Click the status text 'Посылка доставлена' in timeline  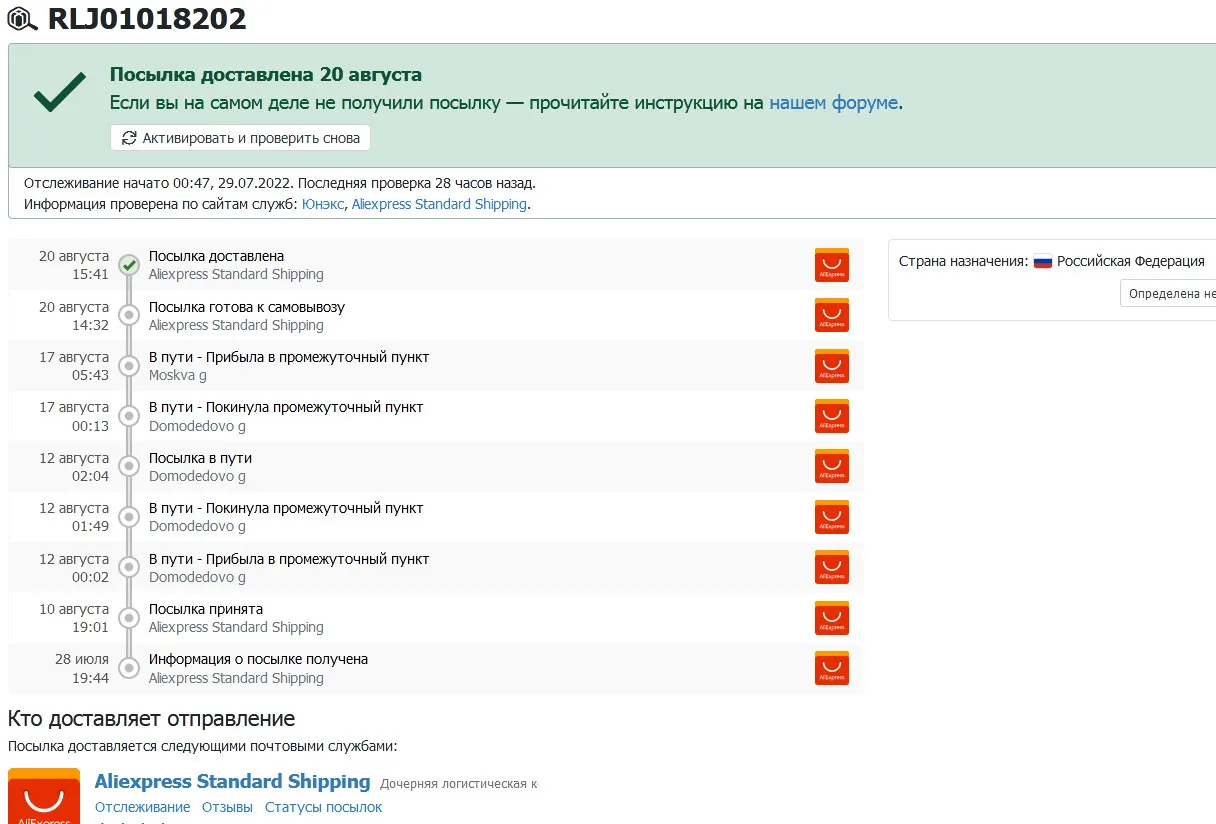(216, 256)
